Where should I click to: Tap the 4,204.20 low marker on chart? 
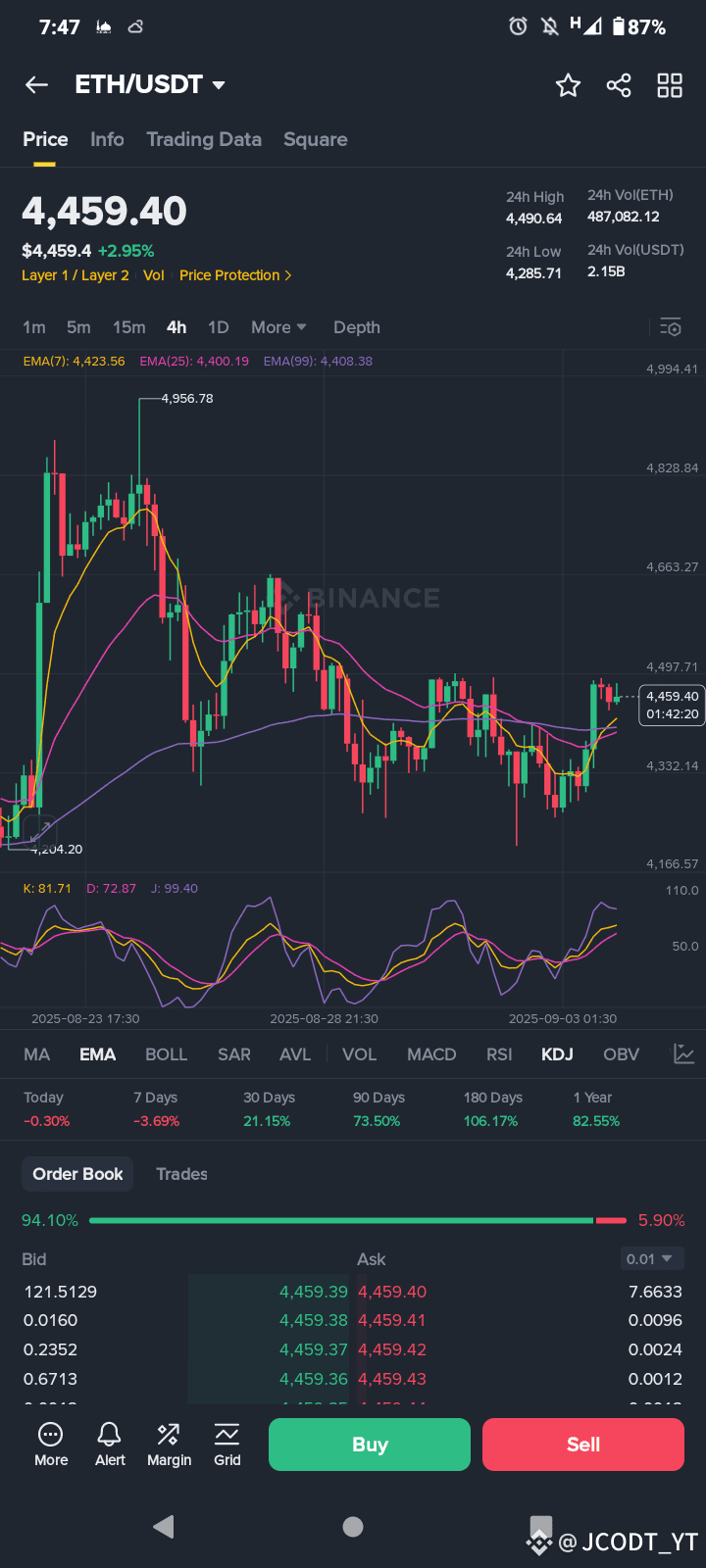tap(57, 850)
